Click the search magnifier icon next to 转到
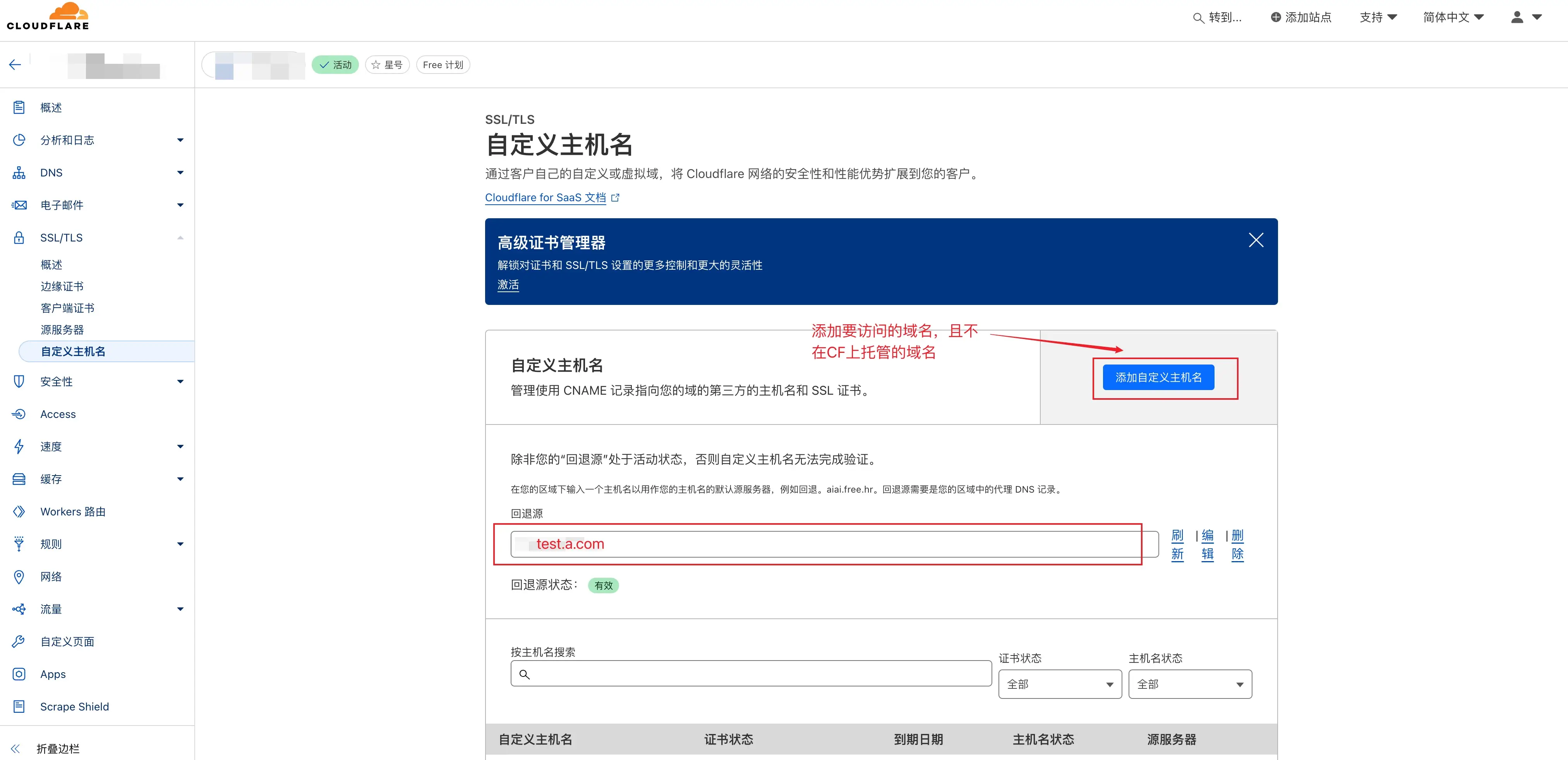Screen dimensions: 1568x760 [1198, 18]
